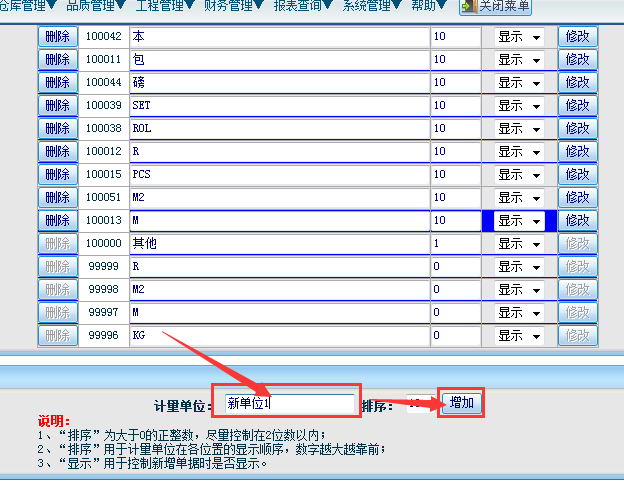Click the 关闭菜单 button with door icon

[495, 6]
